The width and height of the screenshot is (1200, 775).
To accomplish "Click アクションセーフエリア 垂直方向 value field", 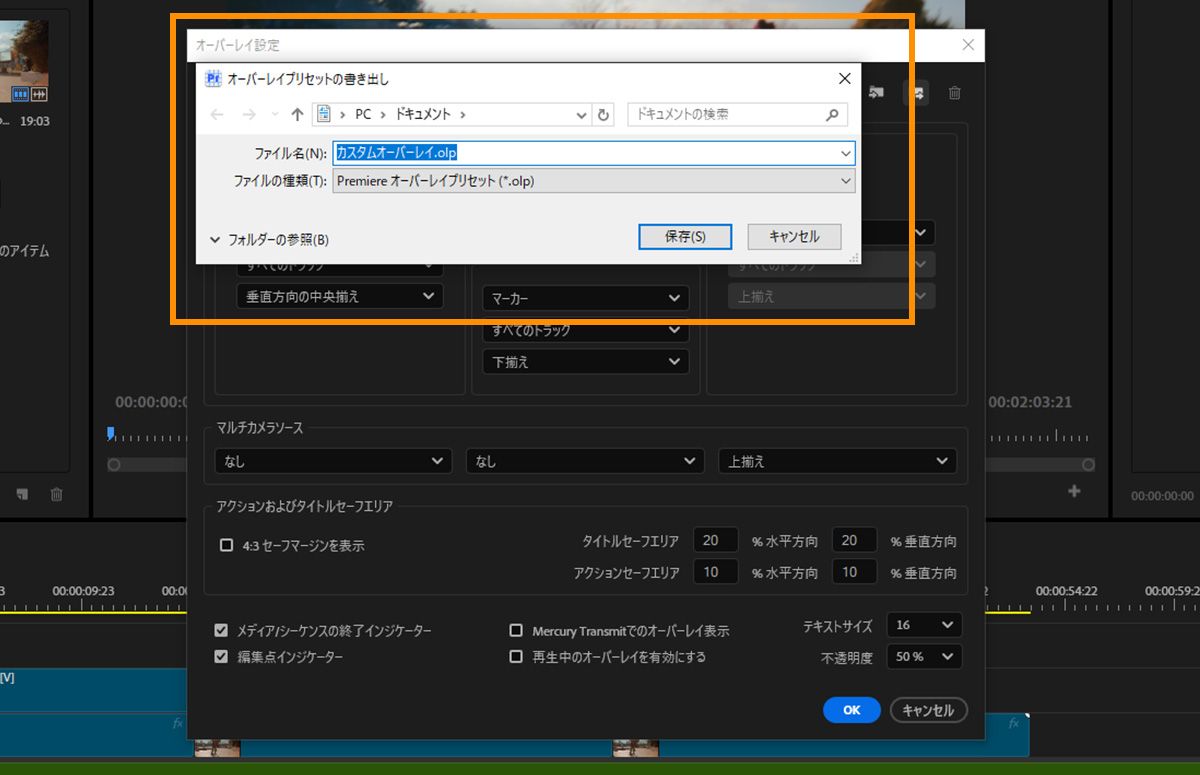I will (854, 573).
